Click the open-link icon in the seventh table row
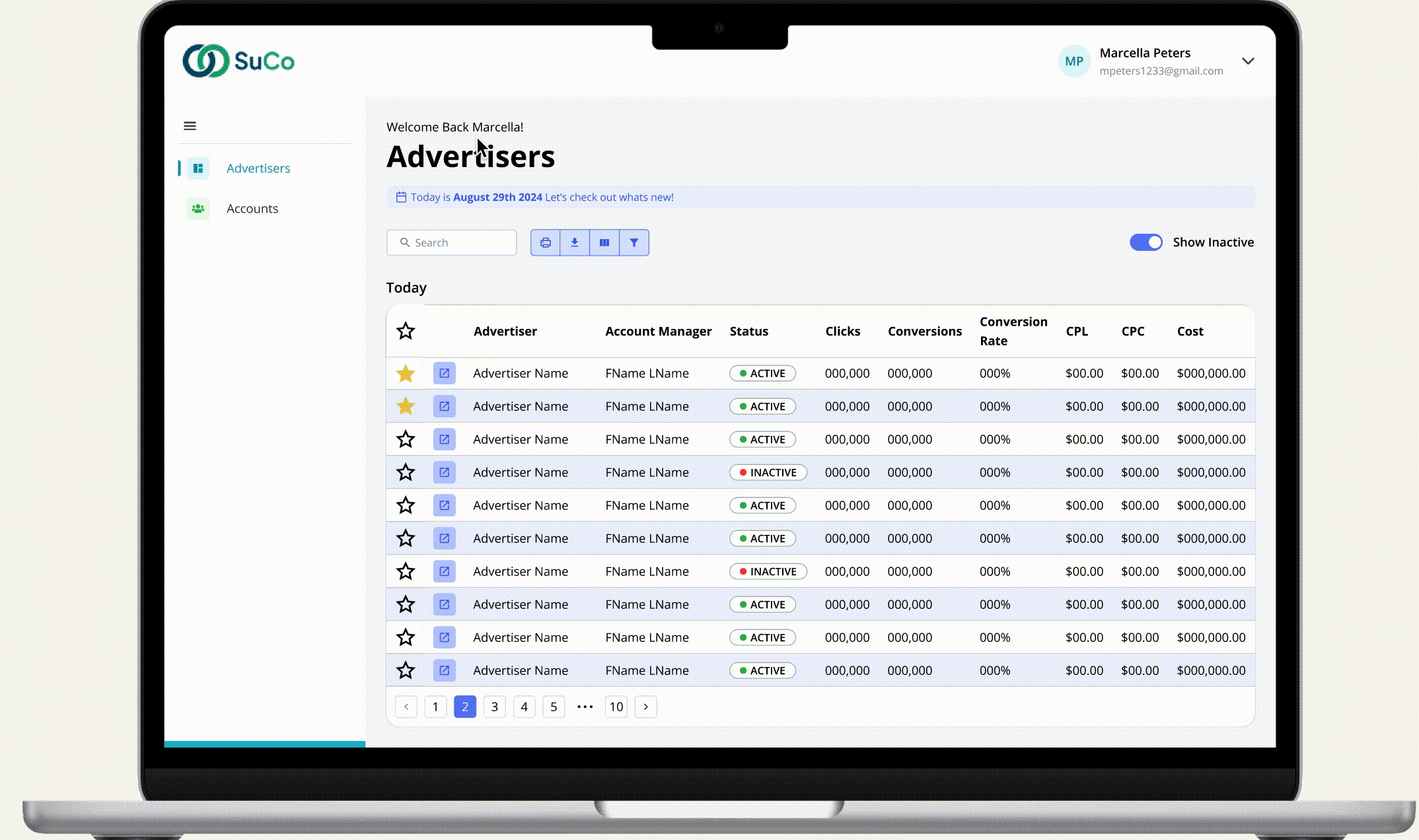The image size is (1419, 840). click(x=445, y=571)
